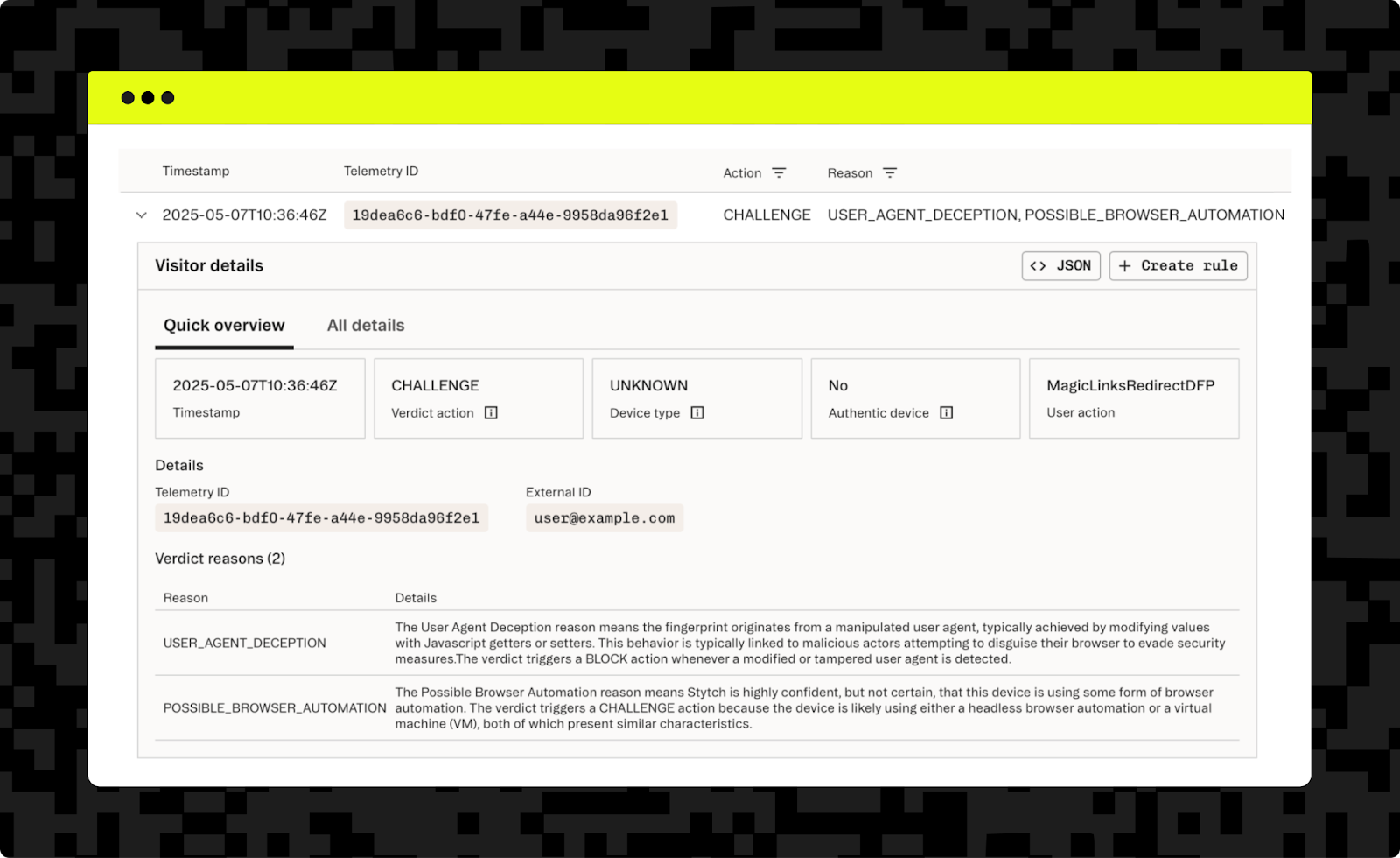Switch to the All details tab
Viewport: 1400px width, 858px height.
[366, 326]
